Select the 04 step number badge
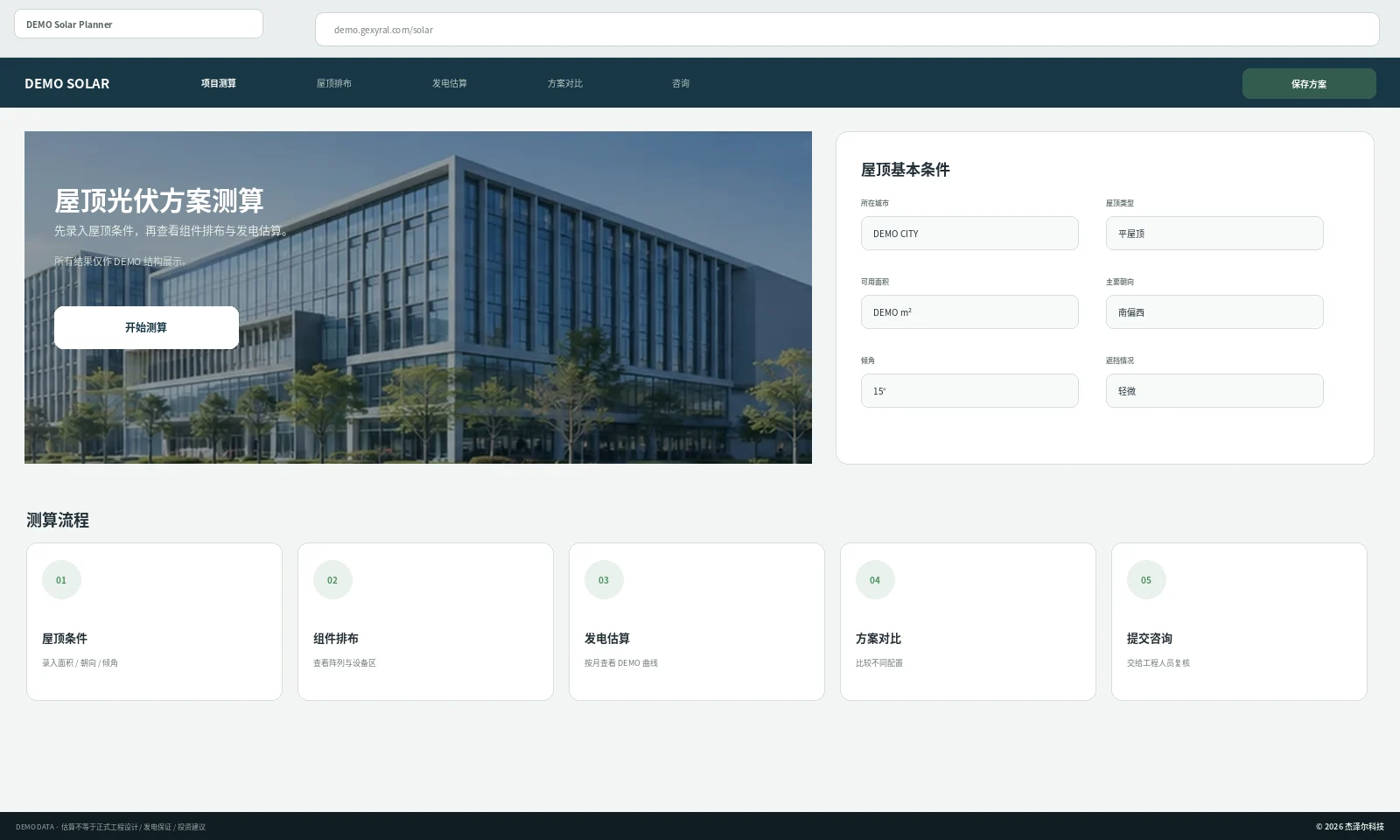Image resolution: width=1400 pixels, height=840 pixels. click(x=875, y=580)
